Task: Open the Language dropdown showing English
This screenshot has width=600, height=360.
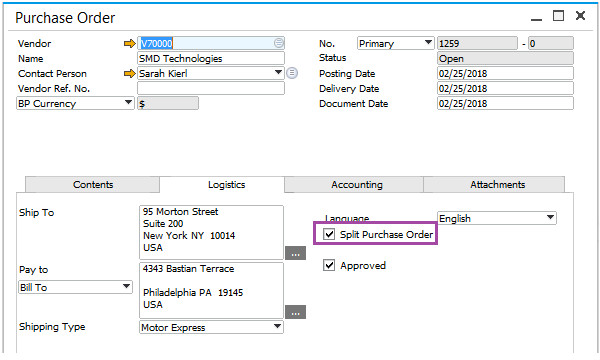Action: [551, 217]
